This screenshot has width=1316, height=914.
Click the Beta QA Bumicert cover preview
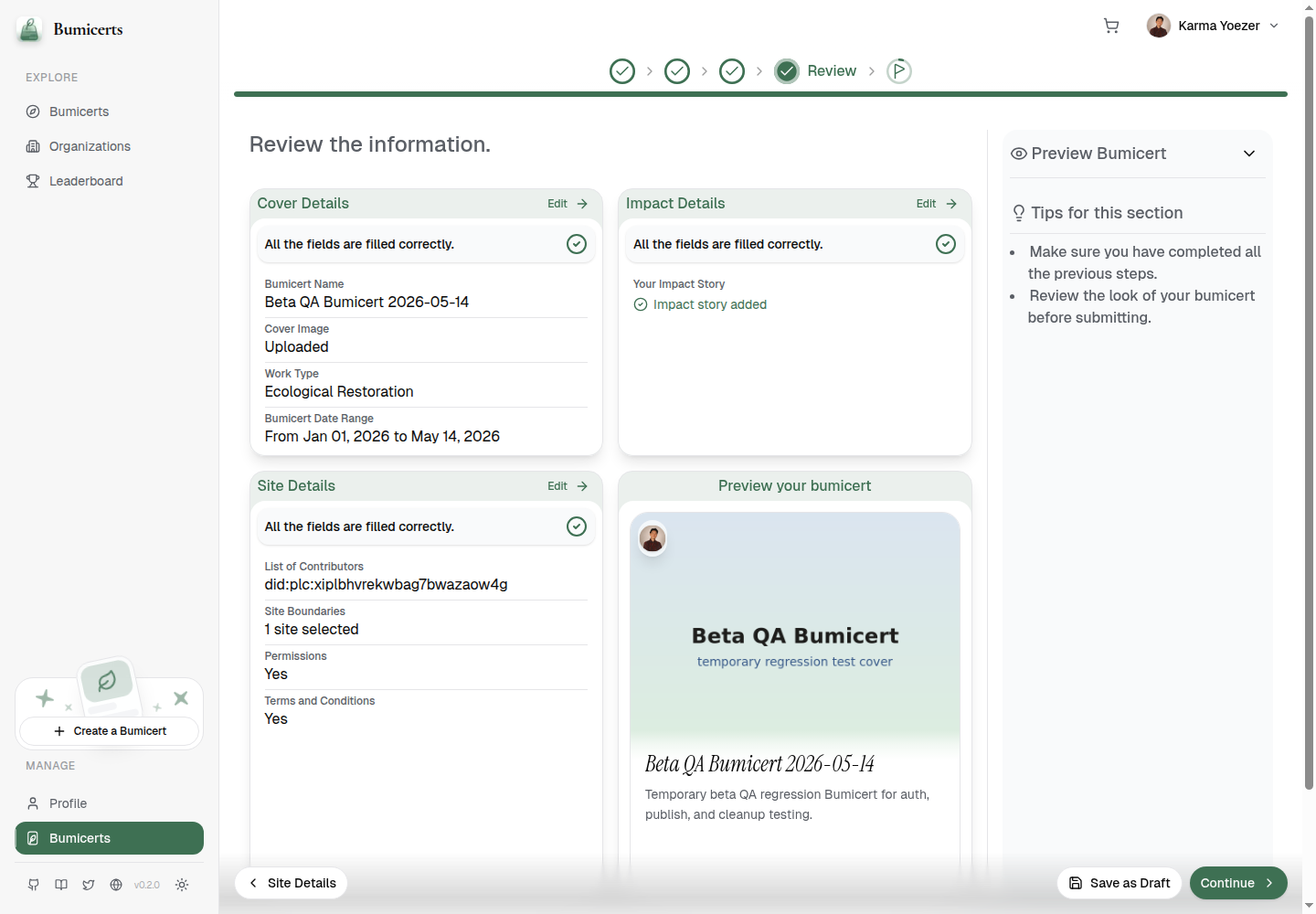[x=795, y=631]
